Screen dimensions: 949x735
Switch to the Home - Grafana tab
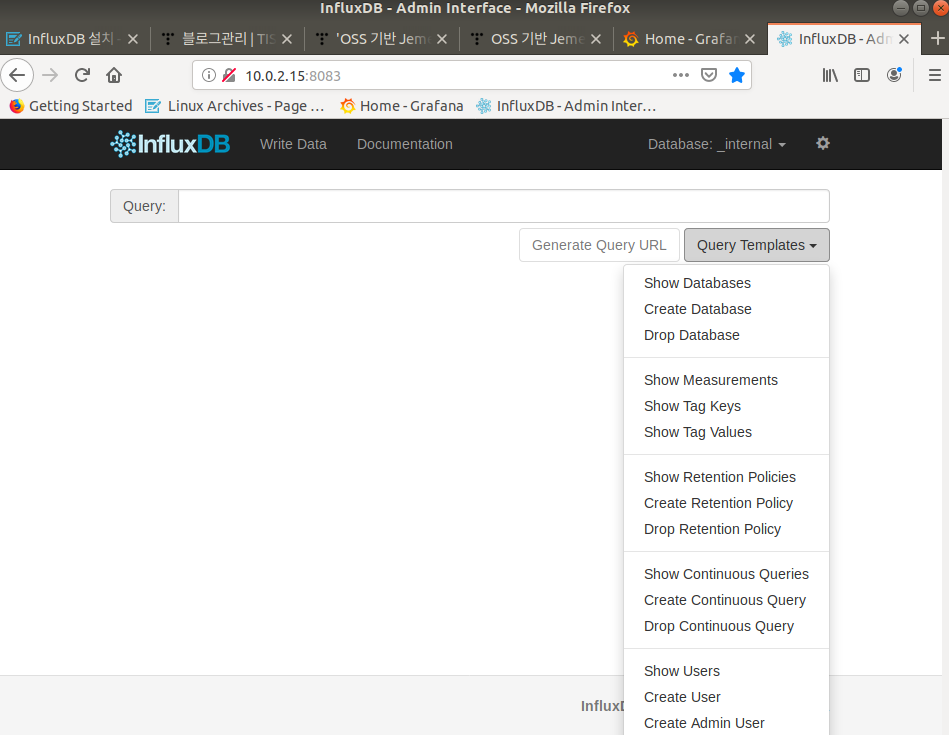tap(688, 39)
